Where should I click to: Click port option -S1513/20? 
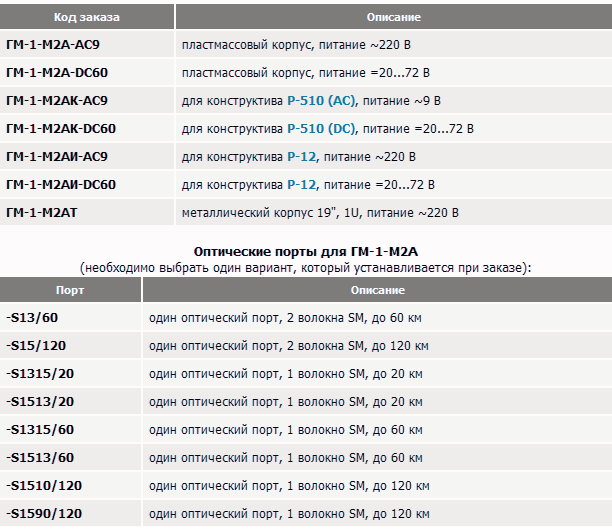40,401
